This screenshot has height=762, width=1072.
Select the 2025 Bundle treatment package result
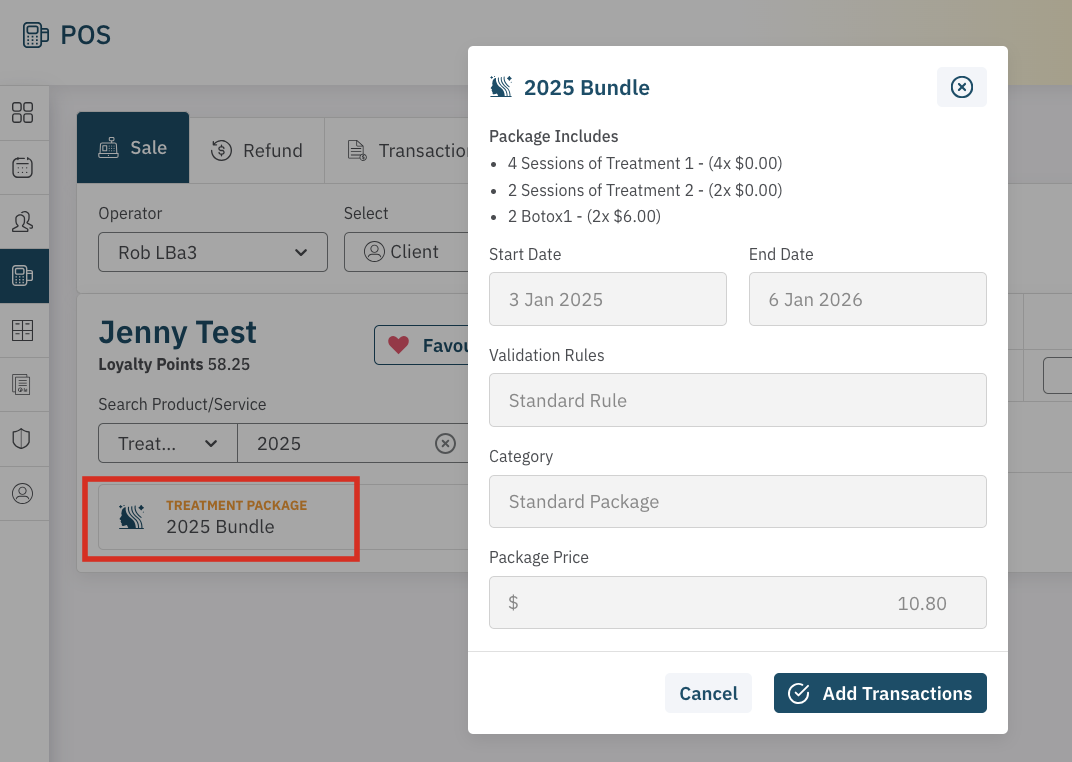coord(220,517)
